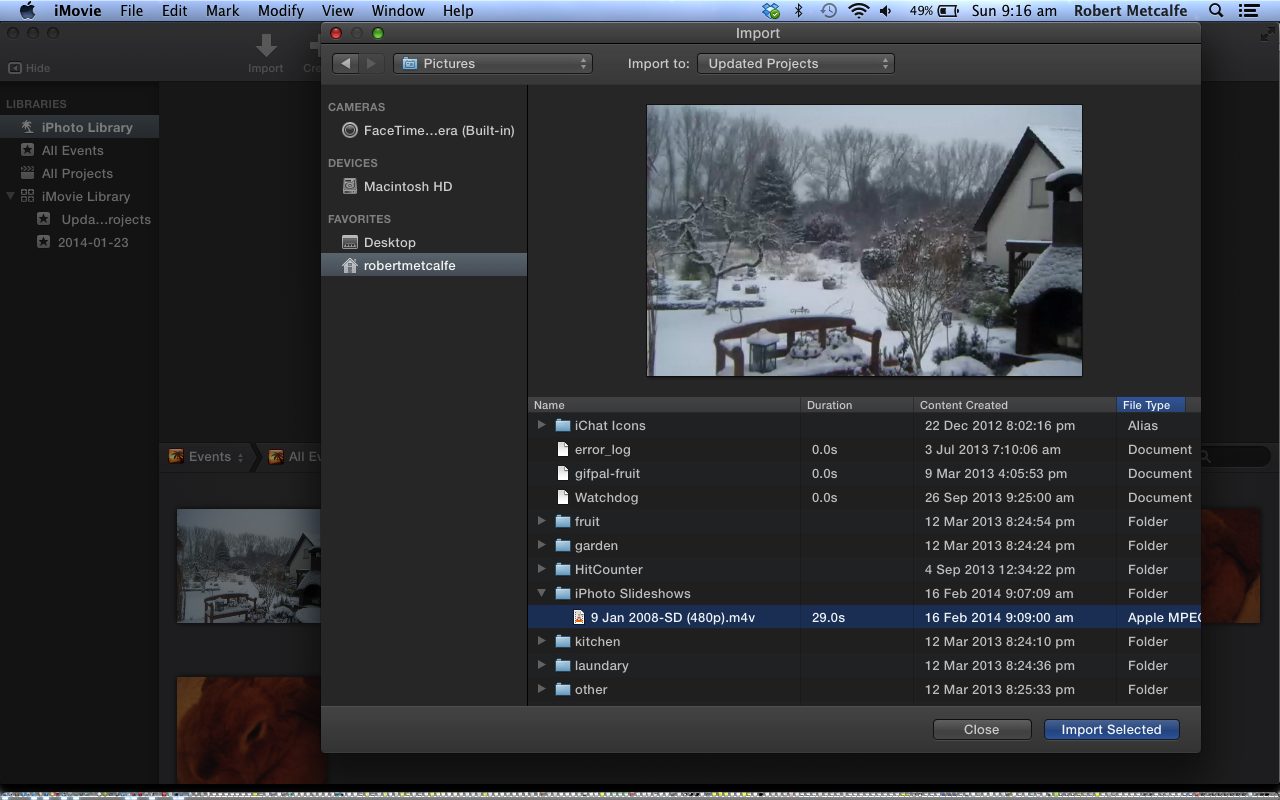
Task: Open the Events popup in iMovie browser
Action: pos(207,456)
